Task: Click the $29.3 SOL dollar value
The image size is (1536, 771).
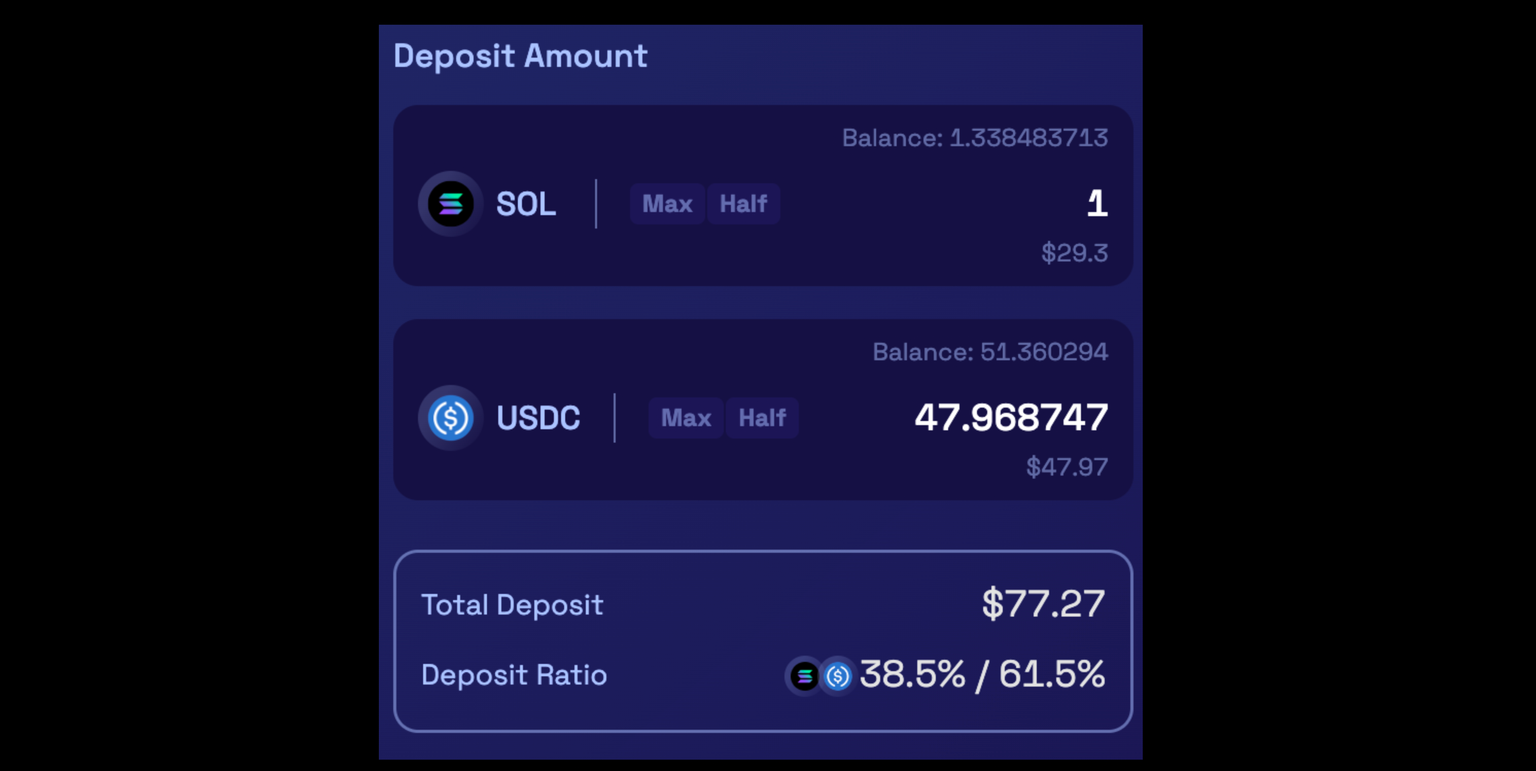Action: coord(1074,253)
